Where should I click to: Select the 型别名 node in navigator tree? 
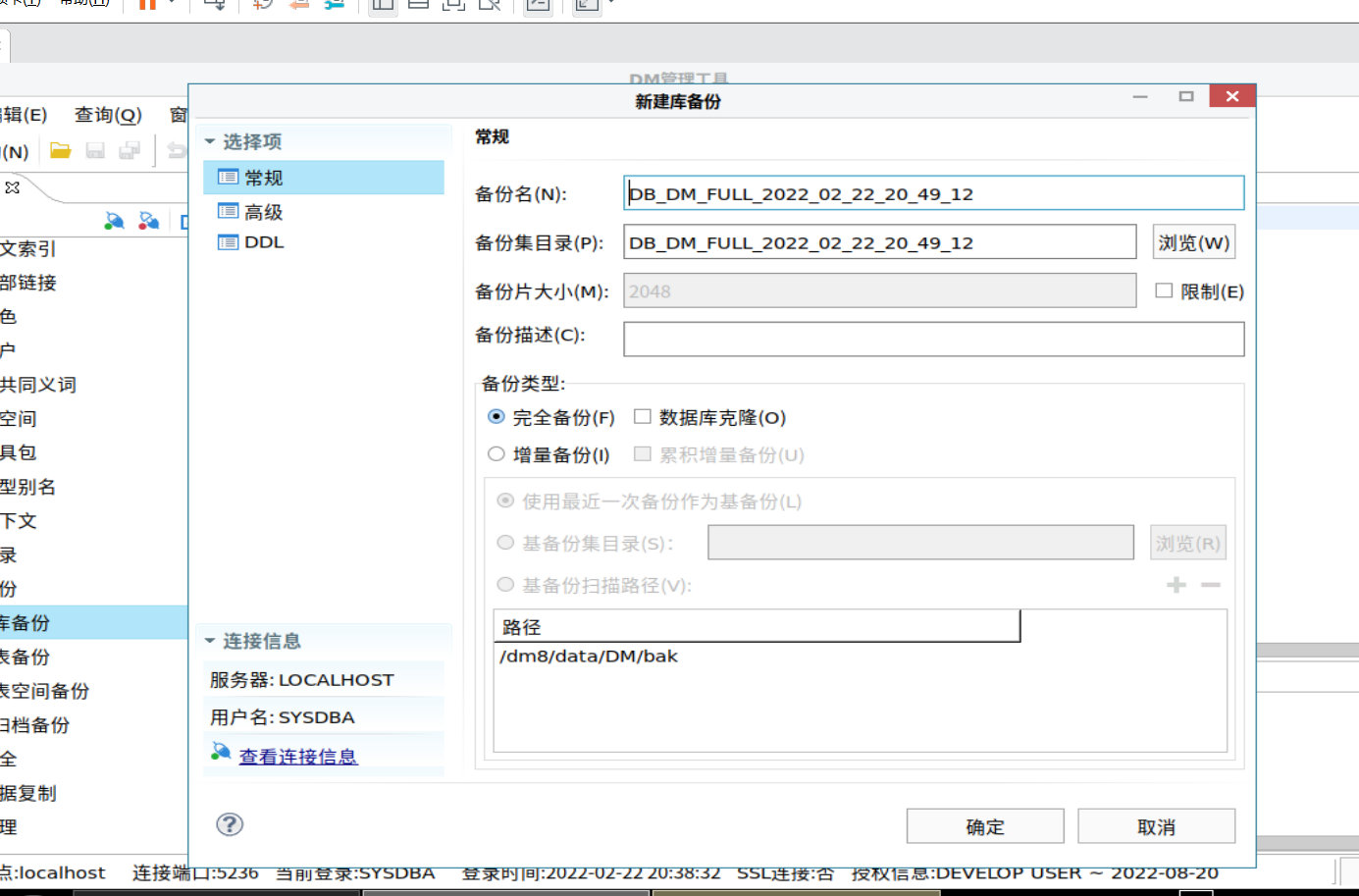28,487
